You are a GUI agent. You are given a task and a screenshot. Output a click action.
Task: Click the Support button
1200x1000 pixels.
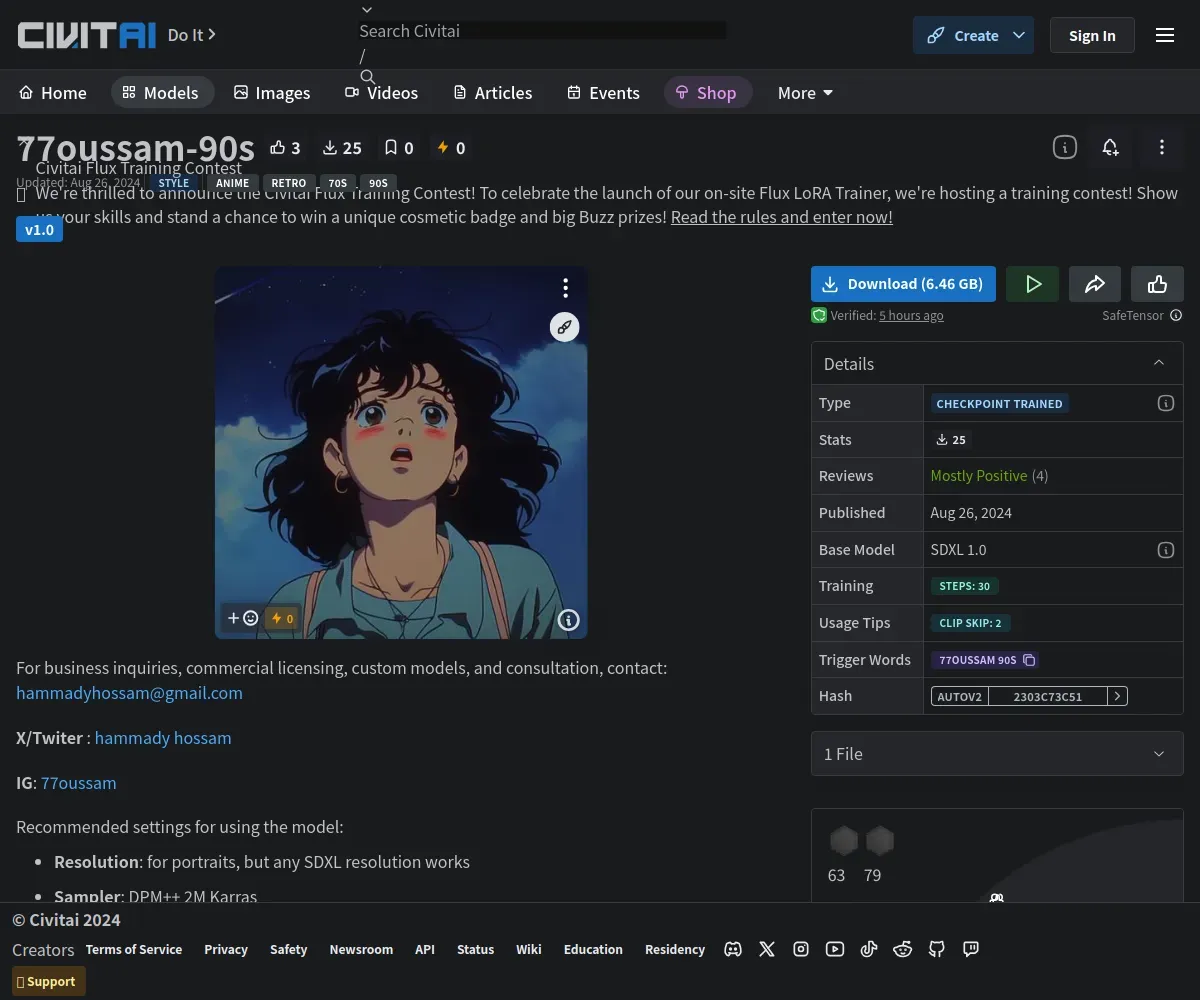click(49, 981)
